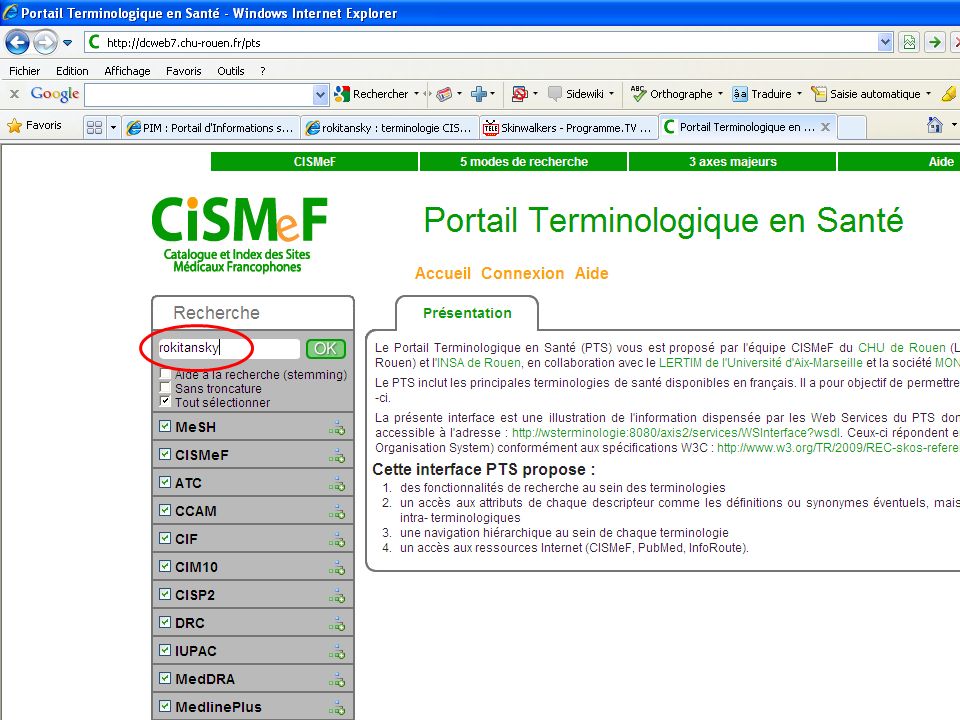This screenshot has width=960, height=720.
Task: Switch to the PIM Portail d'Informations tab
Action: tap(211, 127)
